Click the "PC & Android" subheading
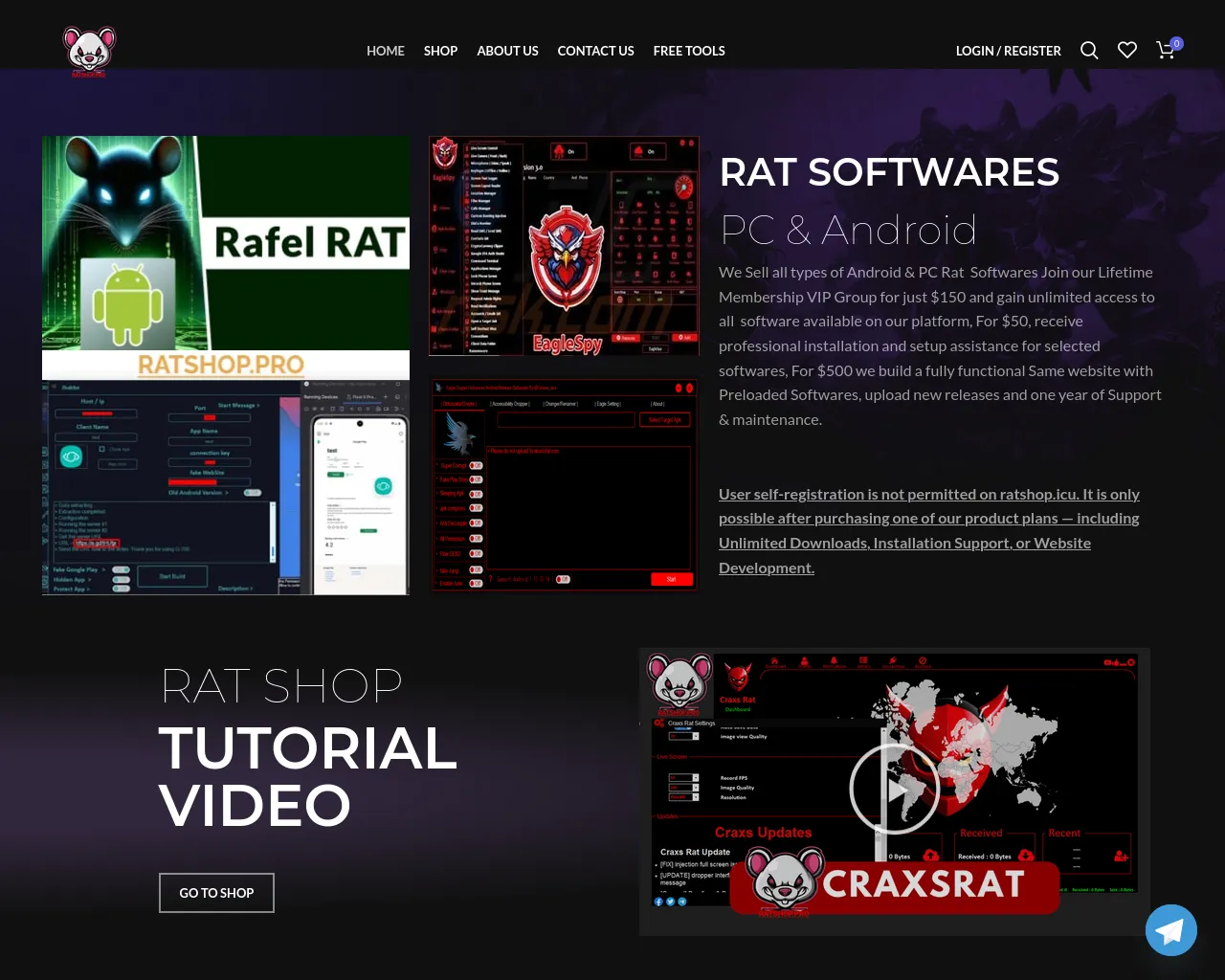 [x=848, y=230]
